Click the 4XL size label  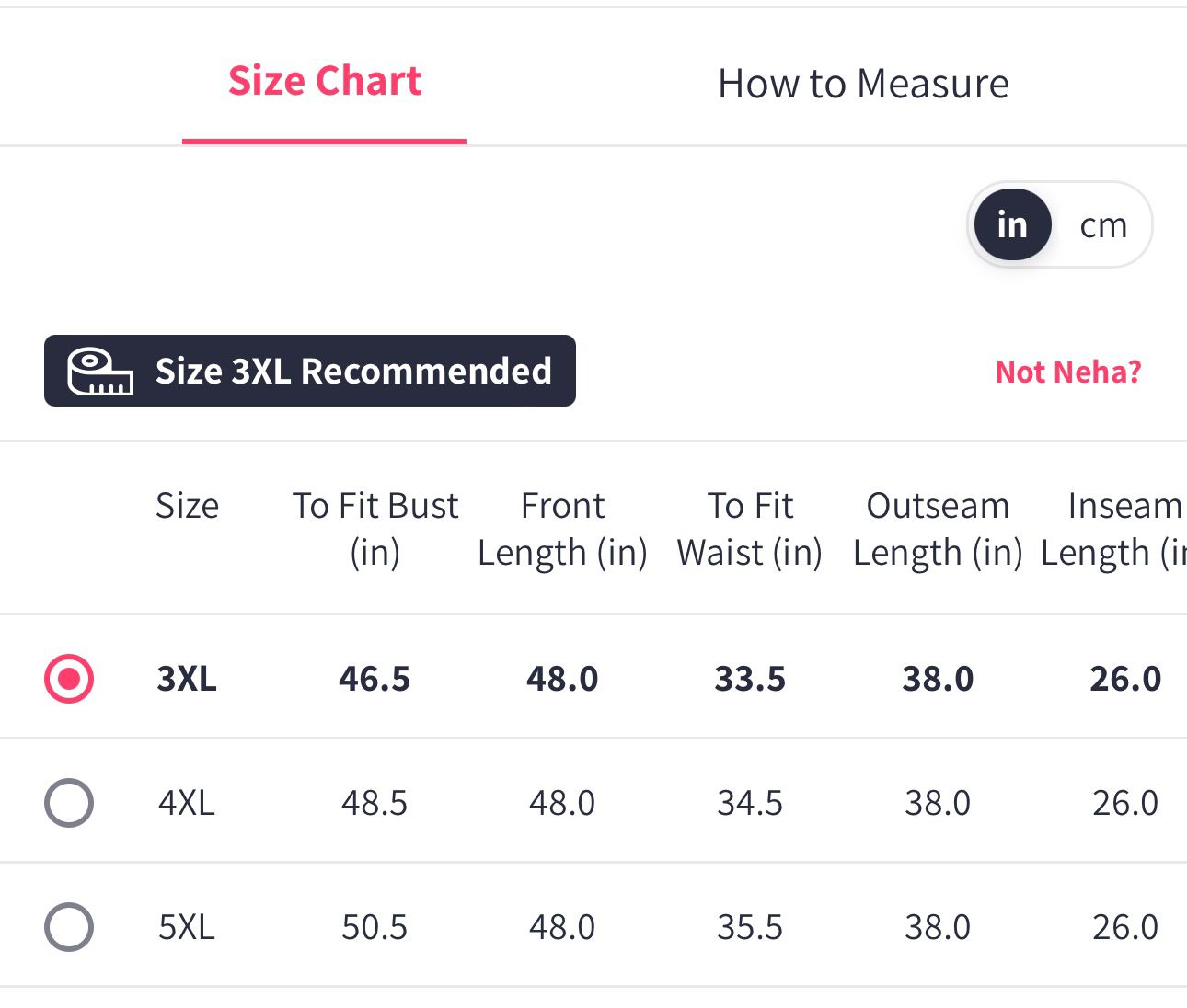point(187,803)
